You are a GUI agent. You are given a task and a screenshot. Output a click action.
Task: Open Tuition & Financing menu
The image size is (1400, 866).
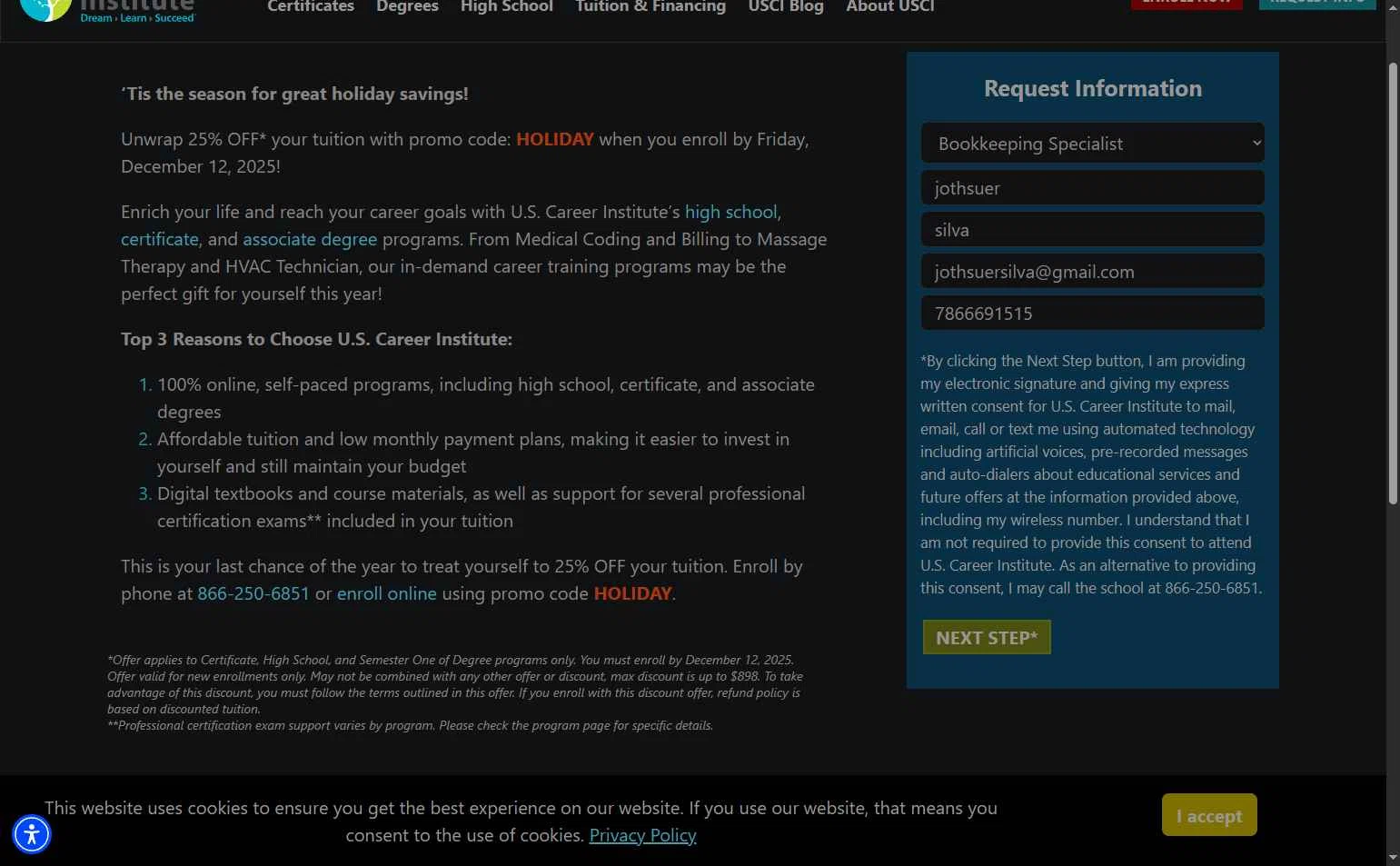(x=650, y=7)
